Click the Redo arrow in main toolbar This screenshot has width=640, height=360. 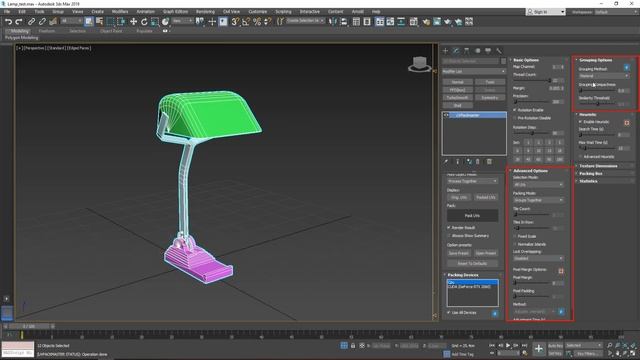pos(19,22)
